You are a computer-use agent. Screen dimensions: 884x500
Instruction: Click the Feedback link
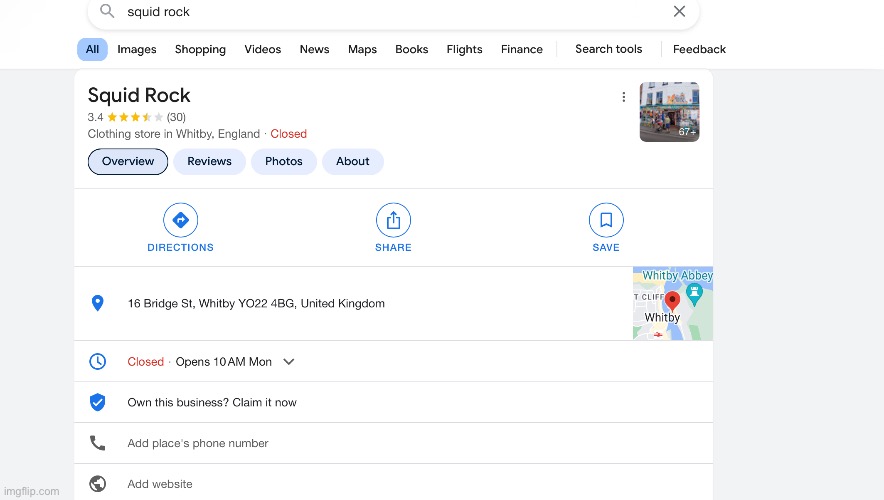pyautogui.click(x=699, y=49)
